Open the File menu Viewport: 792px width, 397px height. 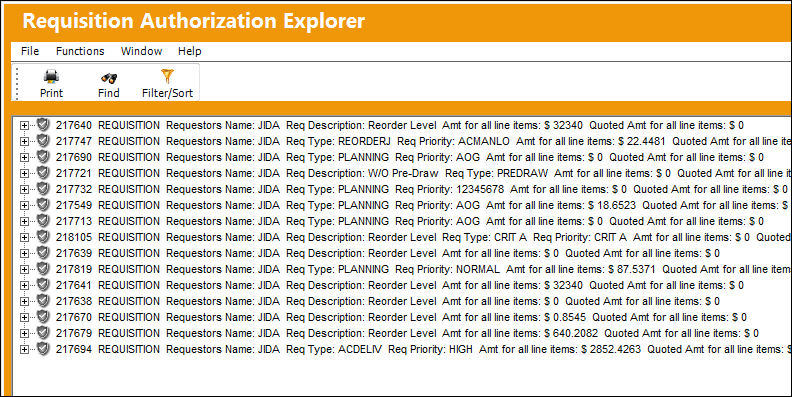(x=30, y=51)
